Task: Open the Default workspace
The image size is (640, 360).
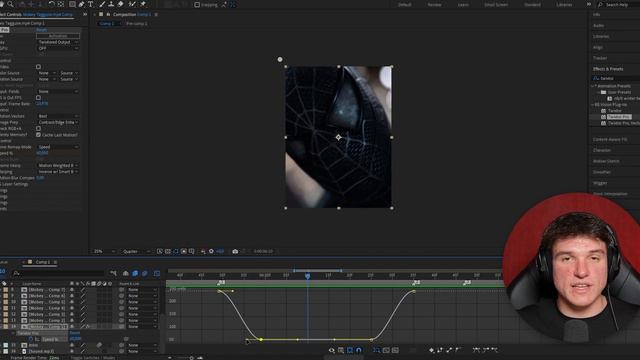Action: 404,4
